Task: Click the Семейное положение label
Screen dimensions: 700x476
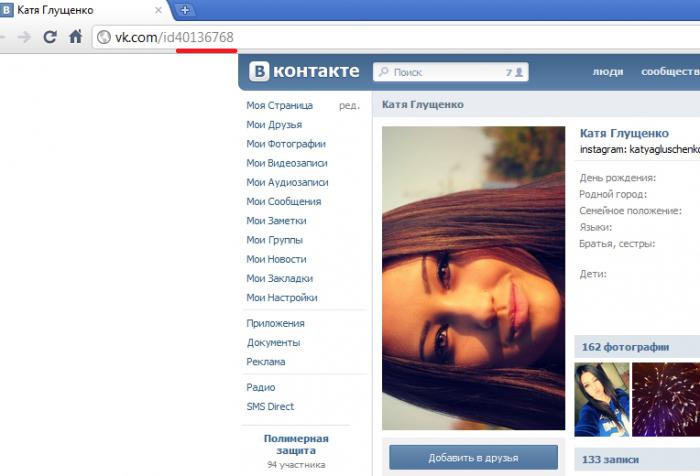Action: (630, 211)
